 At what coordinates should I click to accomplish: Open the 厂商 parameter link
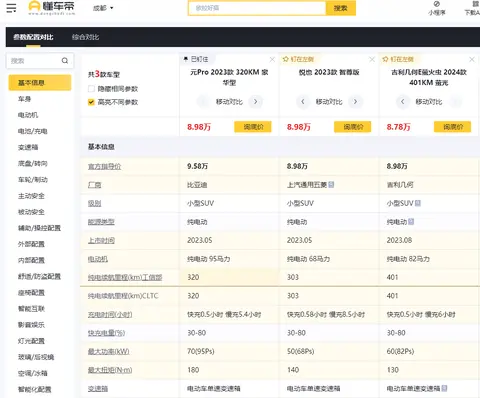click(x=94, y=185)
